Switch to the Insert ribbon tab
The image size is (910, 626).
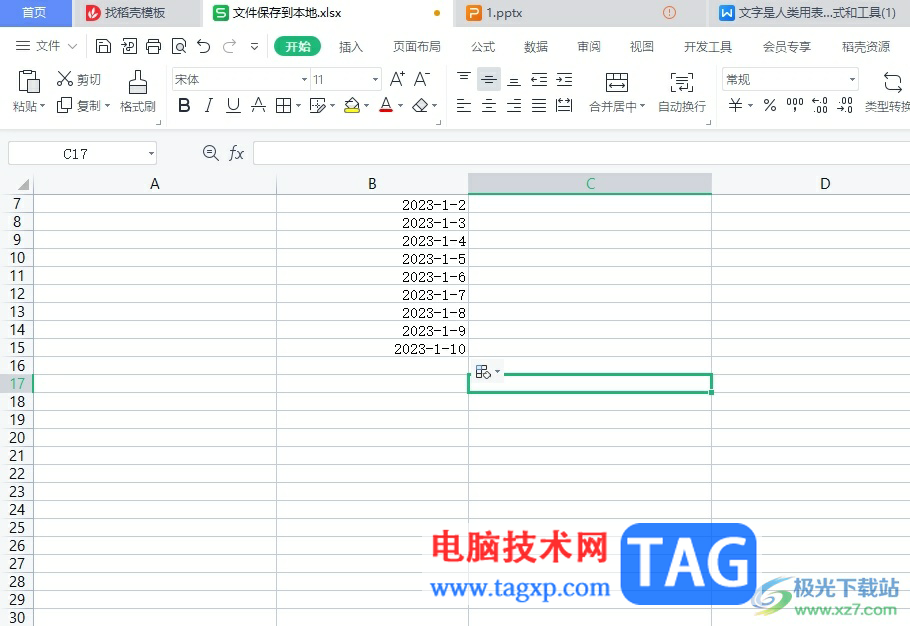pos(351,47)
